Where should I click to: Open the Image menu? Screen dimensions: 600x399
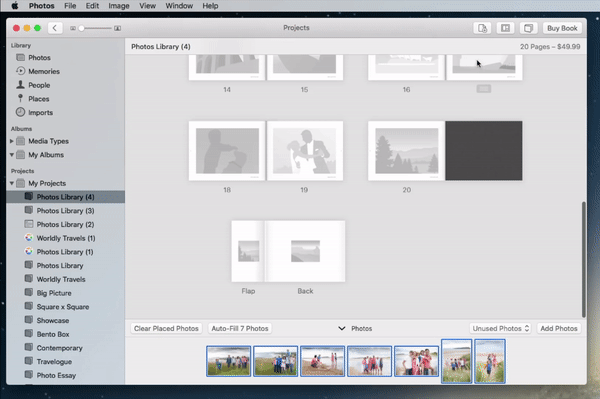point(119,6)
